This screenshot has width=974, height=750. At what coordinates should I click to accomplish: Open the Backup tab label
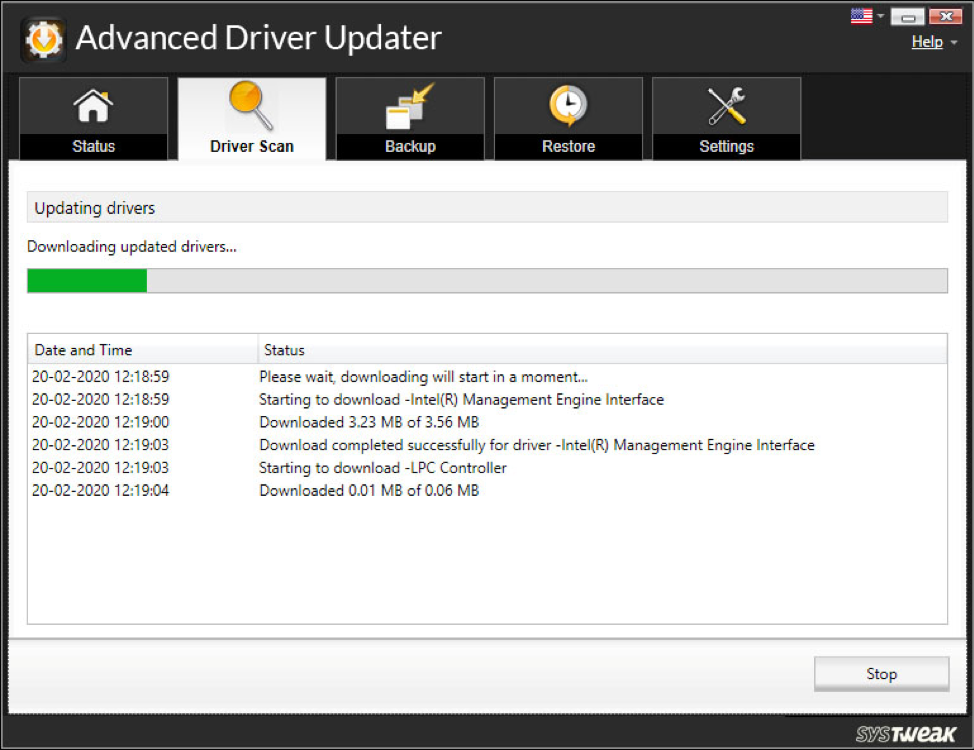click(x=410, y=147)
